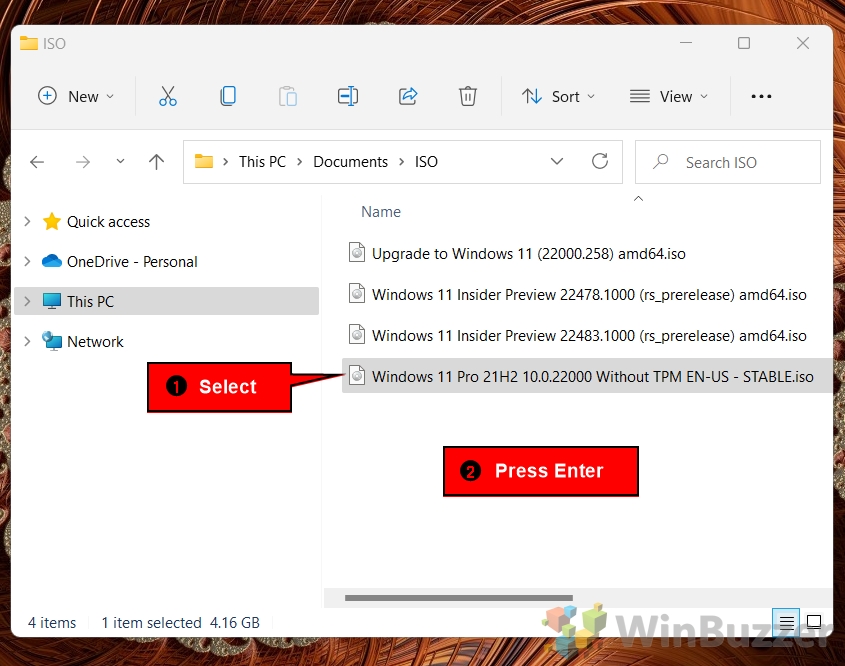Rename the selected file
845x666 pixels.
pyautogui.click(x=348, y=96)
